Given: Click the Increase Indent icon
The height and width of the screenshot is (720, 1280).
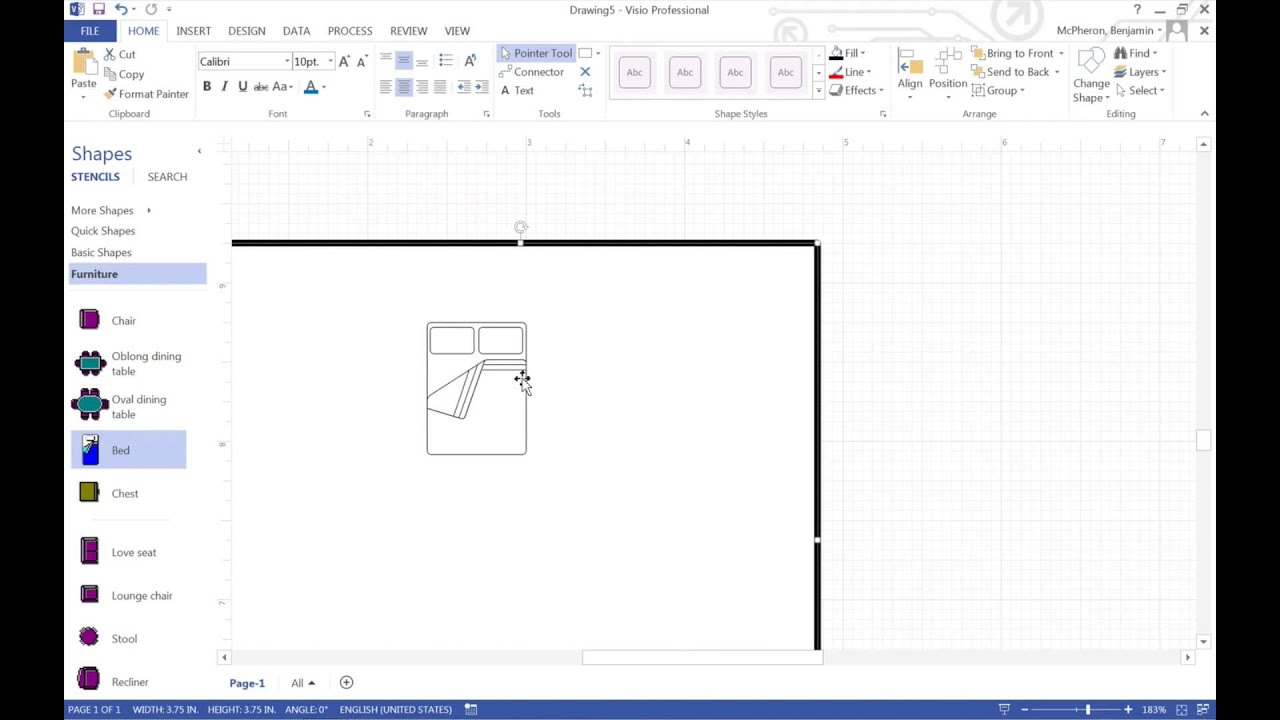Looking at the screenshot, I should pyautogui.click(x=482, y=87).
